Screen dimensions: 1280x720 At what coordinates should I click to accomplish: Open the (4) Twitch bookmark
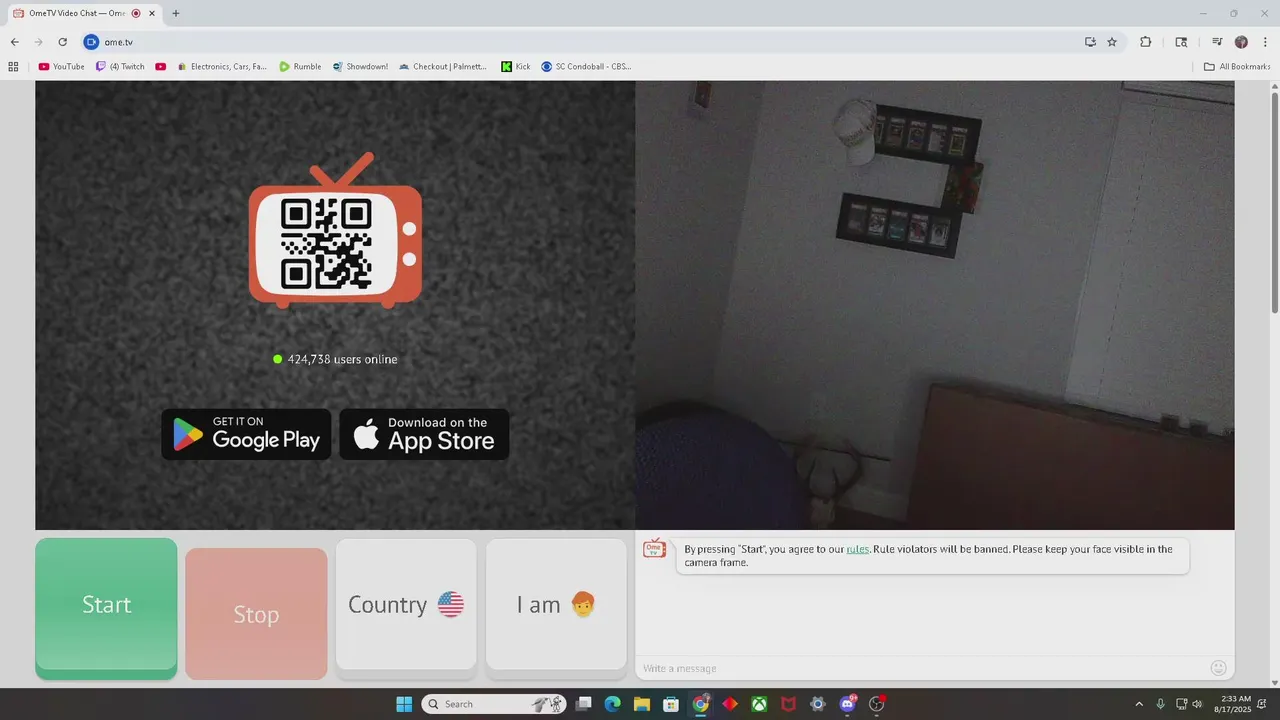point(120,67)
